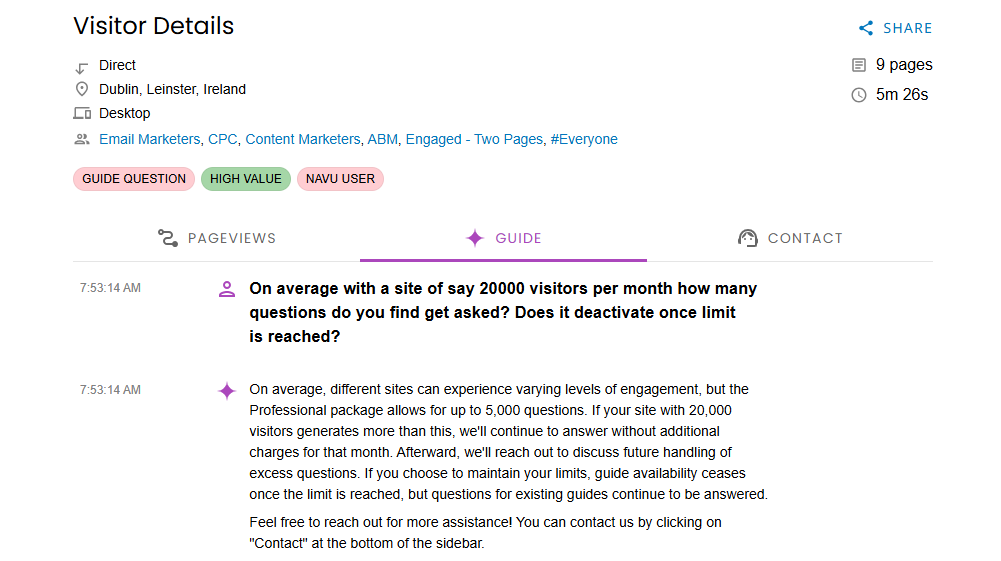Click the session duration clock icon
The height and width of the screenshot is (561, 1001).
pos(858,95)
